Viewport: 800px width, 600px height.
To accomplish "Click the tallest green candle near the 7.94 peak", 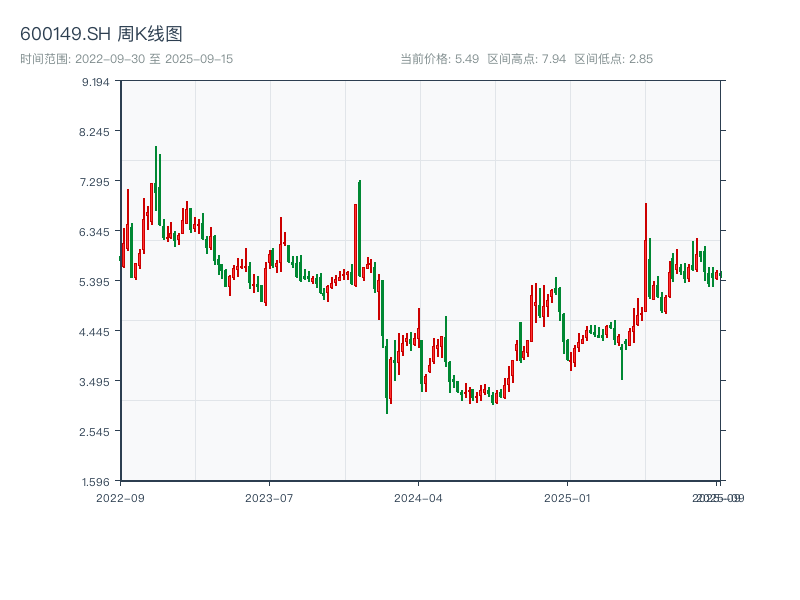I will coord(156,178).
